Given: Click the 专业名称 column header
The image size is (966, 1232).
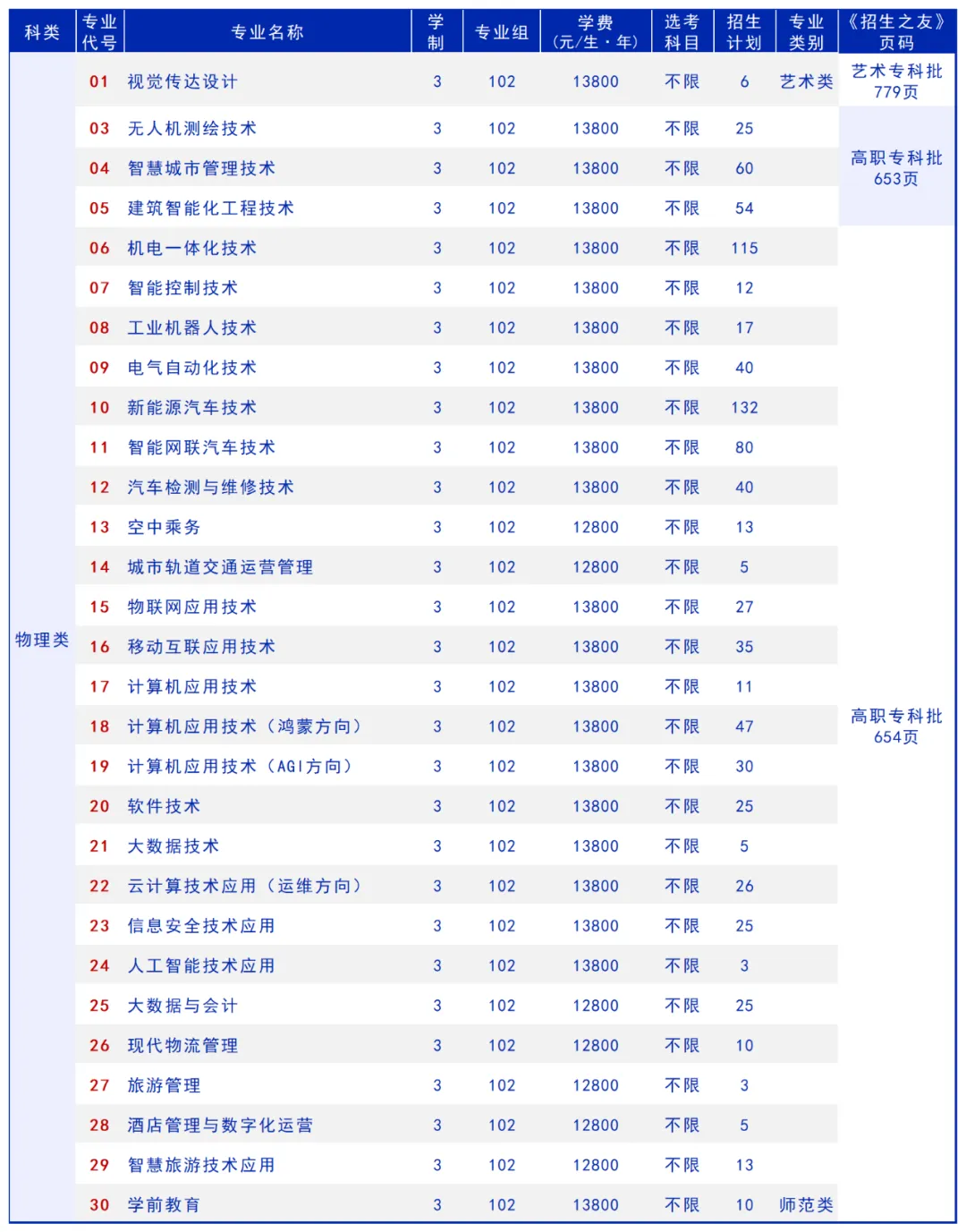Looking at the screenshot, I should point(267,32).
